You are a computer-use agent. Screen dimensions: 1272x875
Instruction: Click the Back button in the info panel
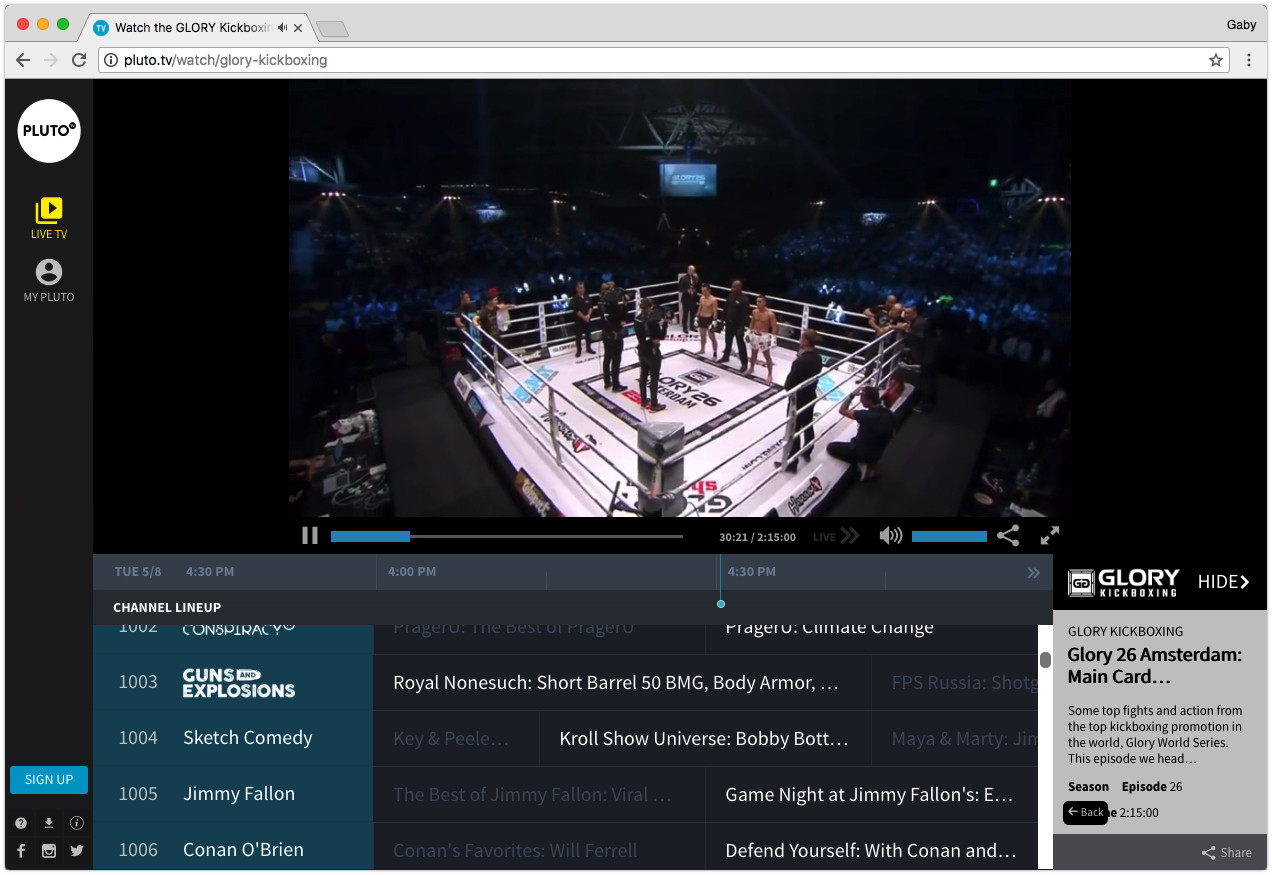point(1085,812)
